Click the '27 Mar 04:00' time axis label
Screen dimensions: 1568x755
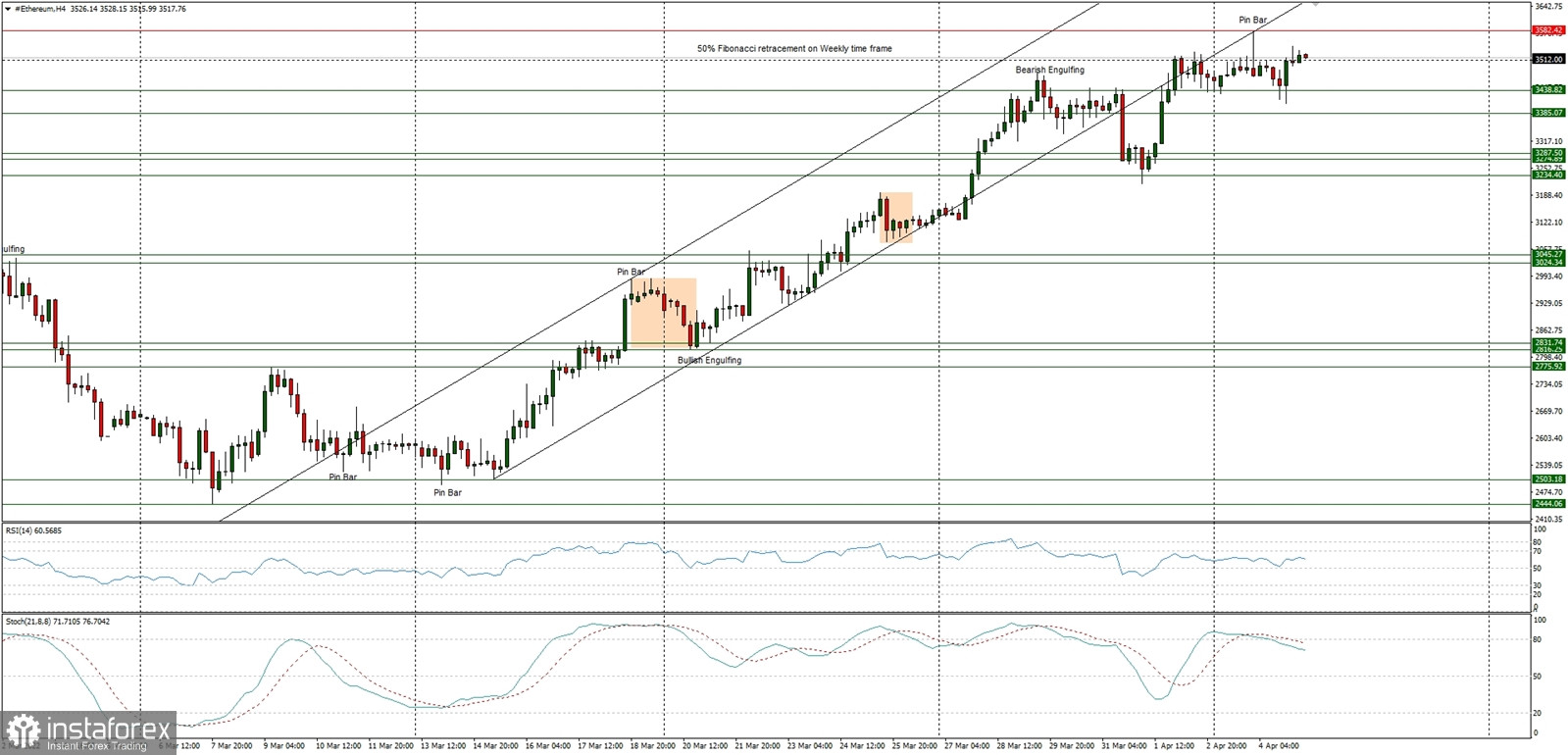tap(967, 745)
